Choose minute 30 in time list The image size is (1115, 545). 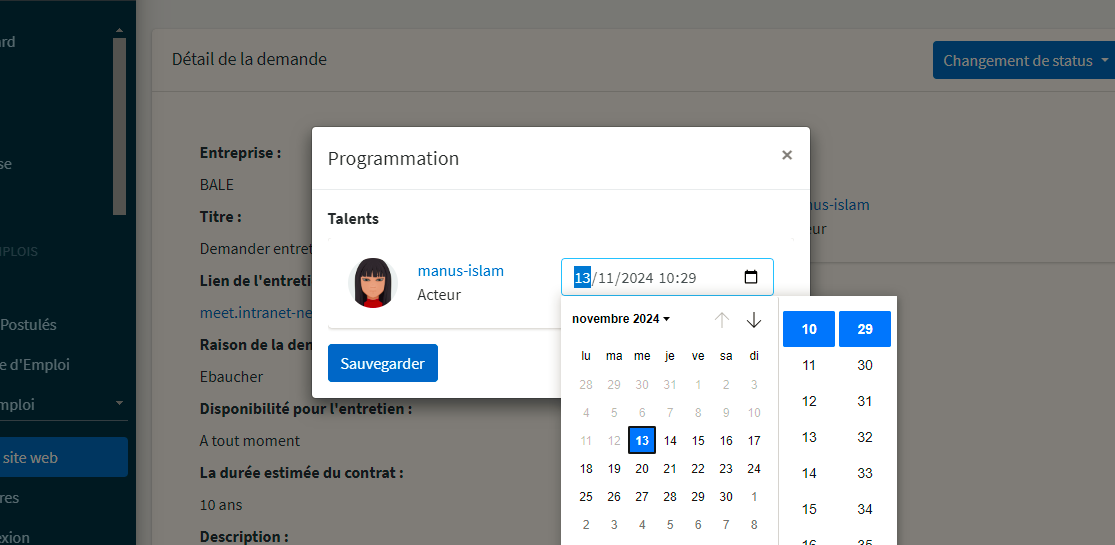[x=865, y=365]
